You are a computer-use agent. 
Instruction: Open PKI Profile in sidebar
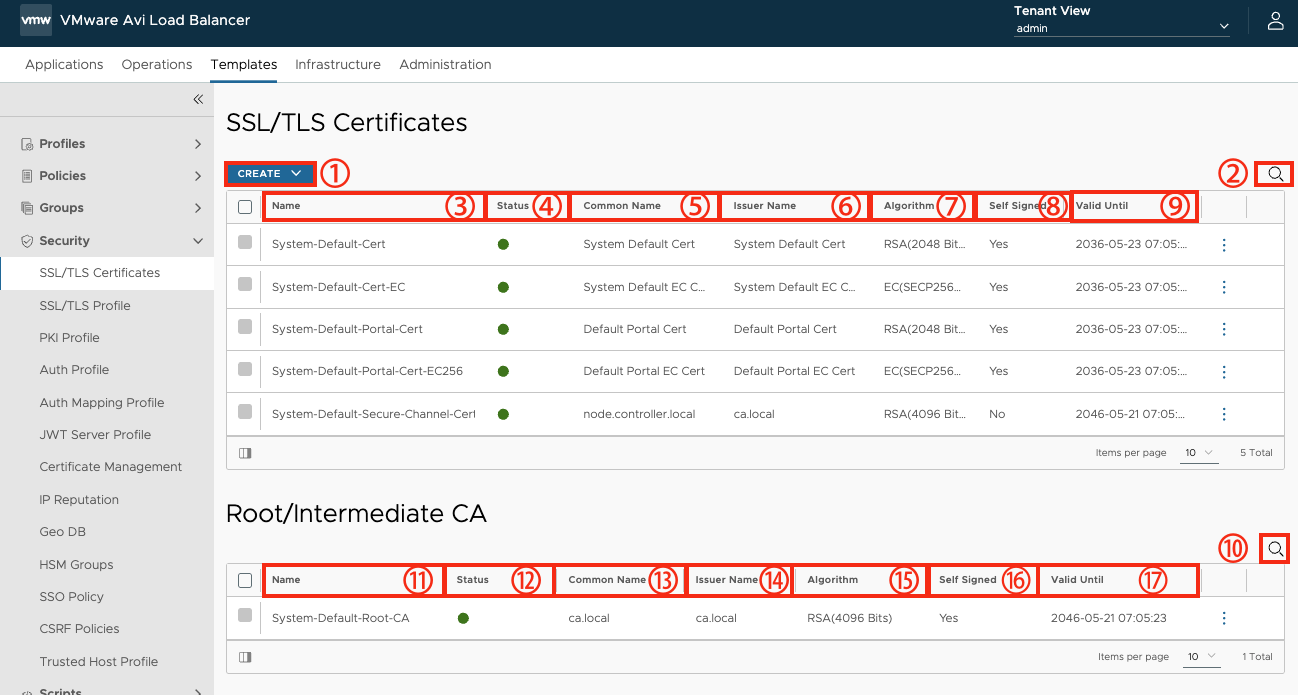pos(70,338)
